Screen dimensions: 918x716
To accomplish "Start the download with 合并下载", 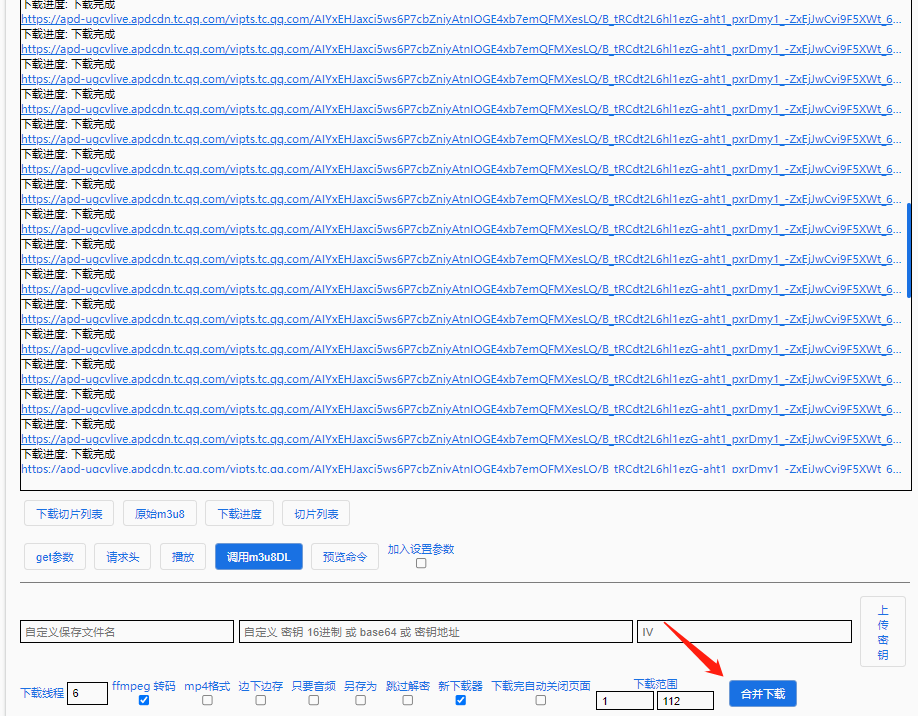I will pos(763,694).
